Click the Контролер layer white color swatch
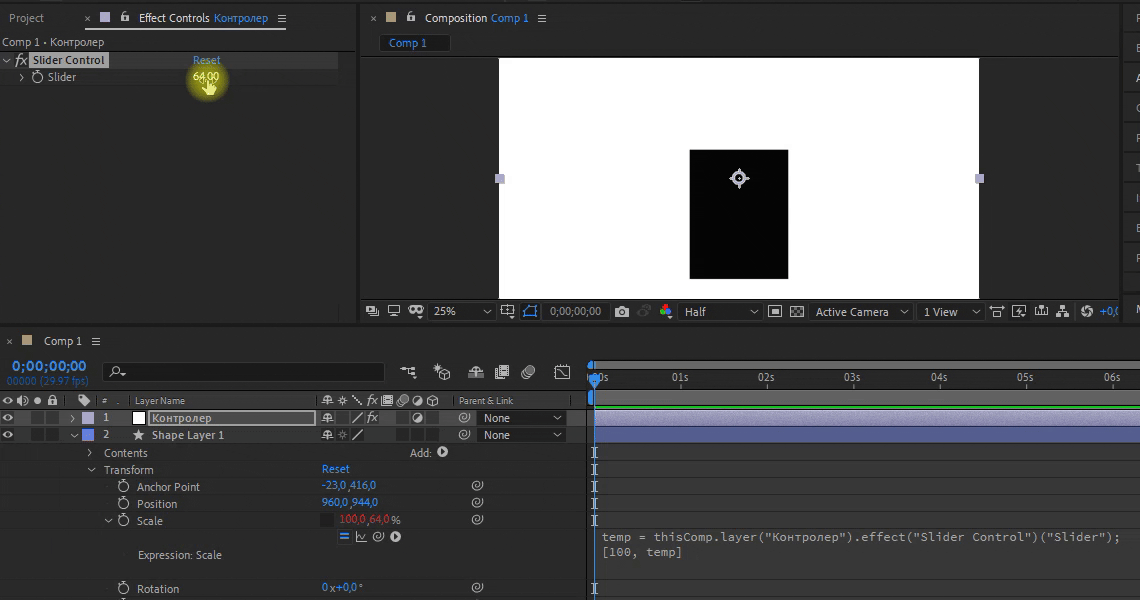Viewport: 1140px width, 600px height. (x=139, y=418)
